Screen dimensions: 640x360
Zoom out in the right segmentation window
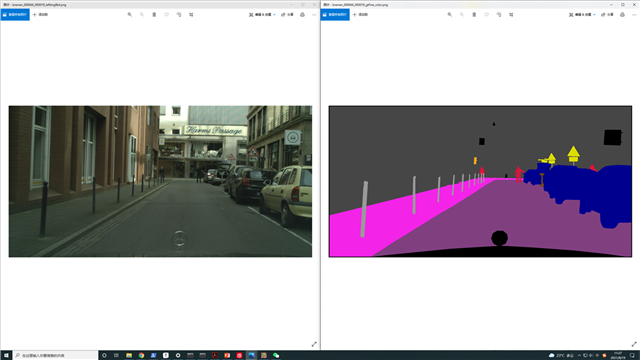point(462,15)
